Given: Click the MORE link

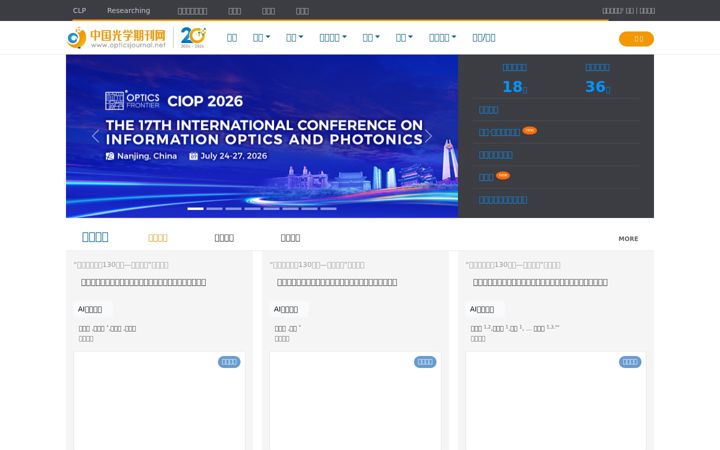Looking at the screenshot, I should tap(628, 239).
